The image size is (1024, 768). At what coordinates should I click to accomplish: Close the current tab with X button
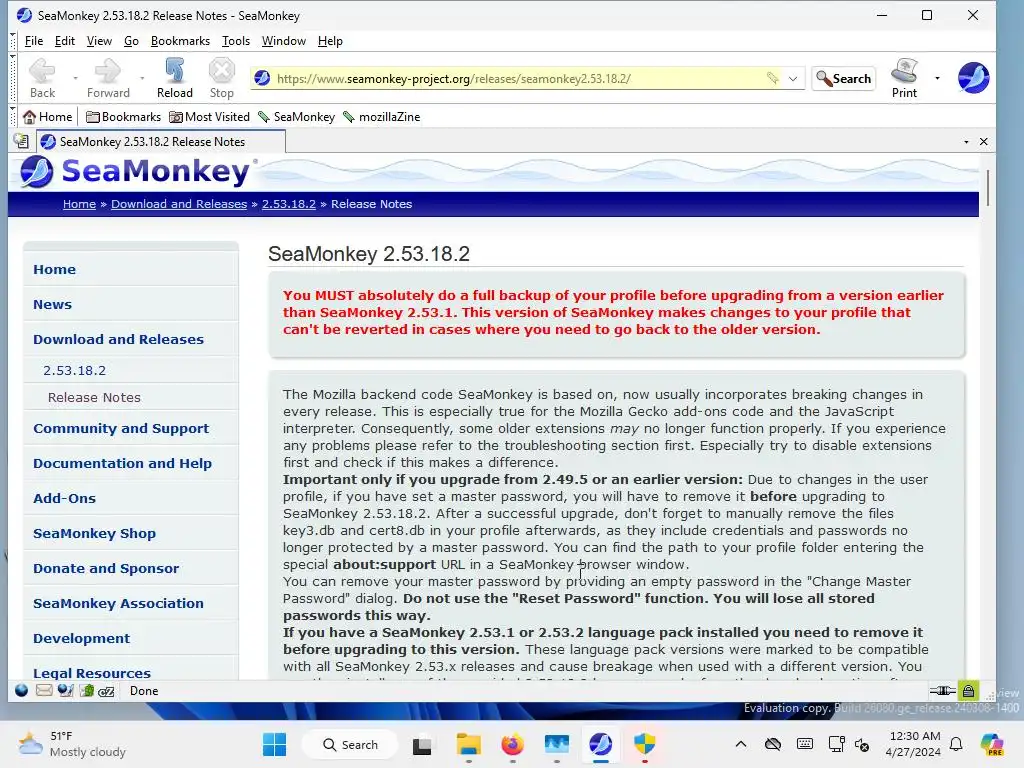[x=984, y=142]
